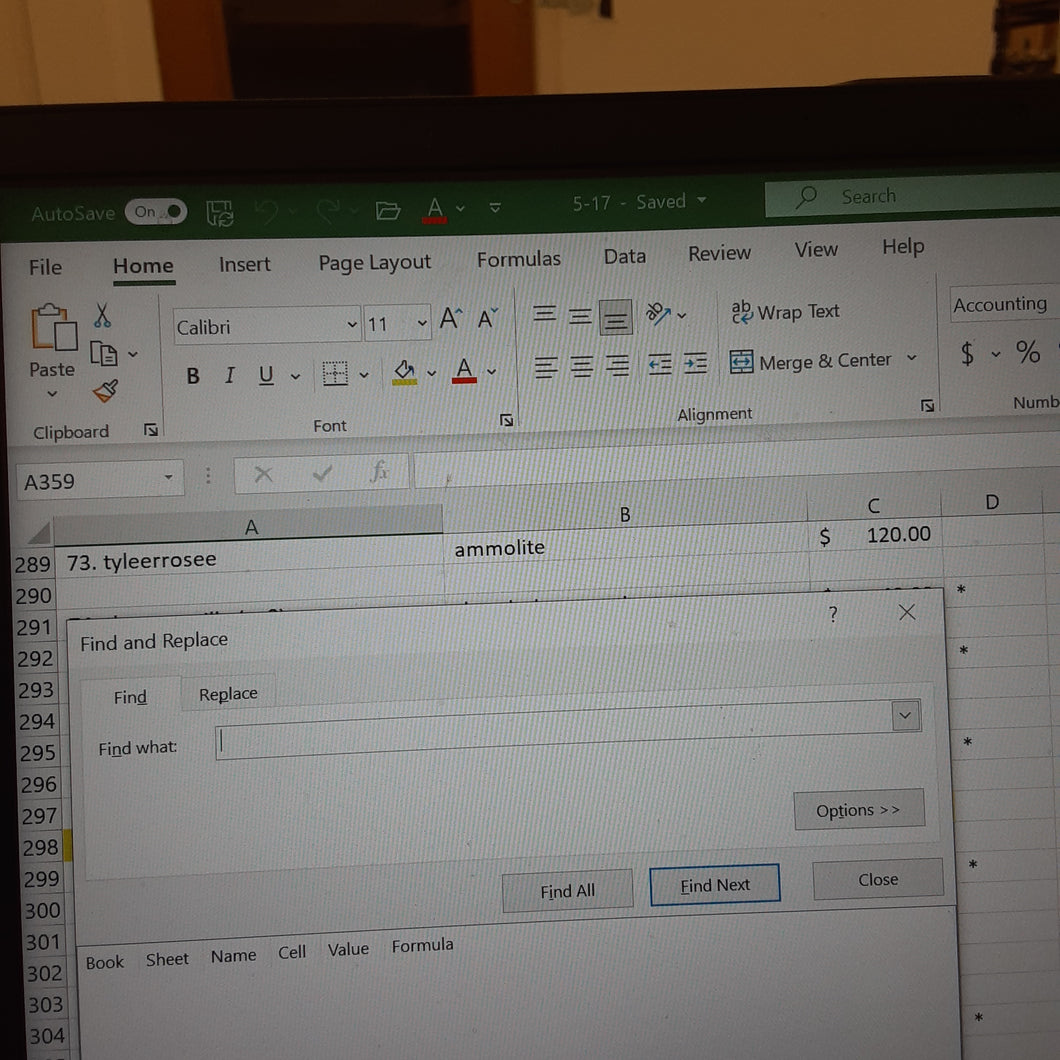Click the font color A in quick access toolbar
Image resolution: width=1060 pixels, height=1060 pixels.
tap(435, 210)
